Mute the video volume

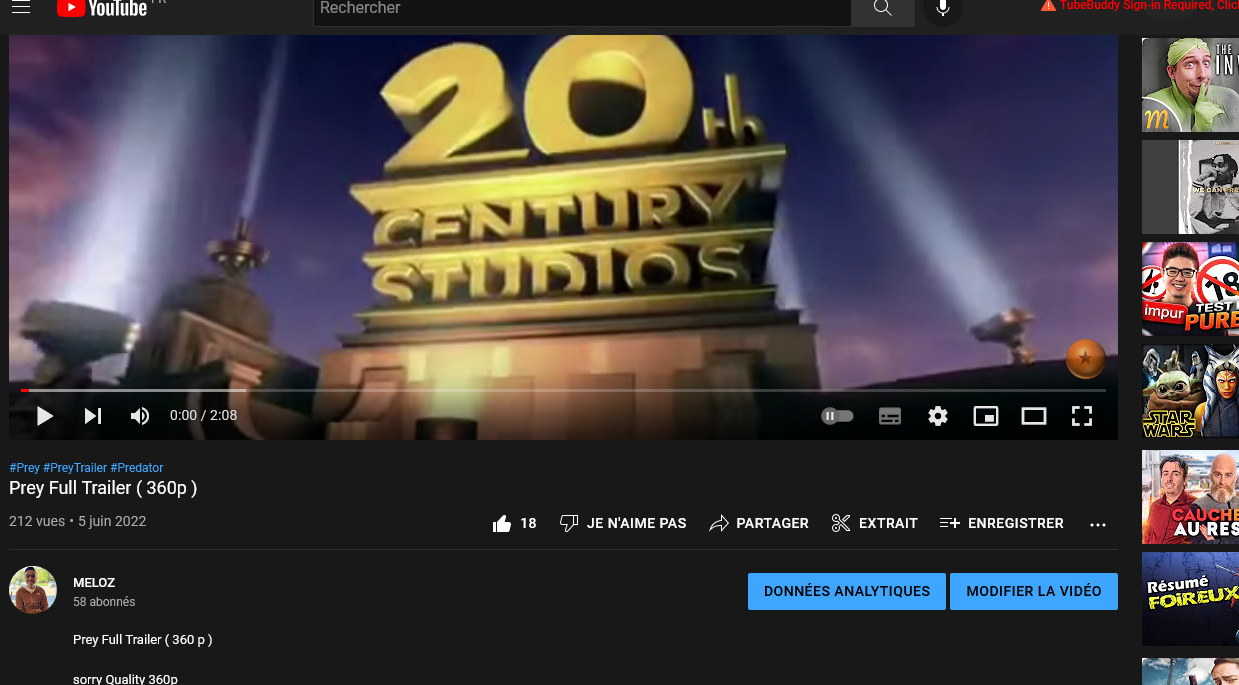(140, 416)
